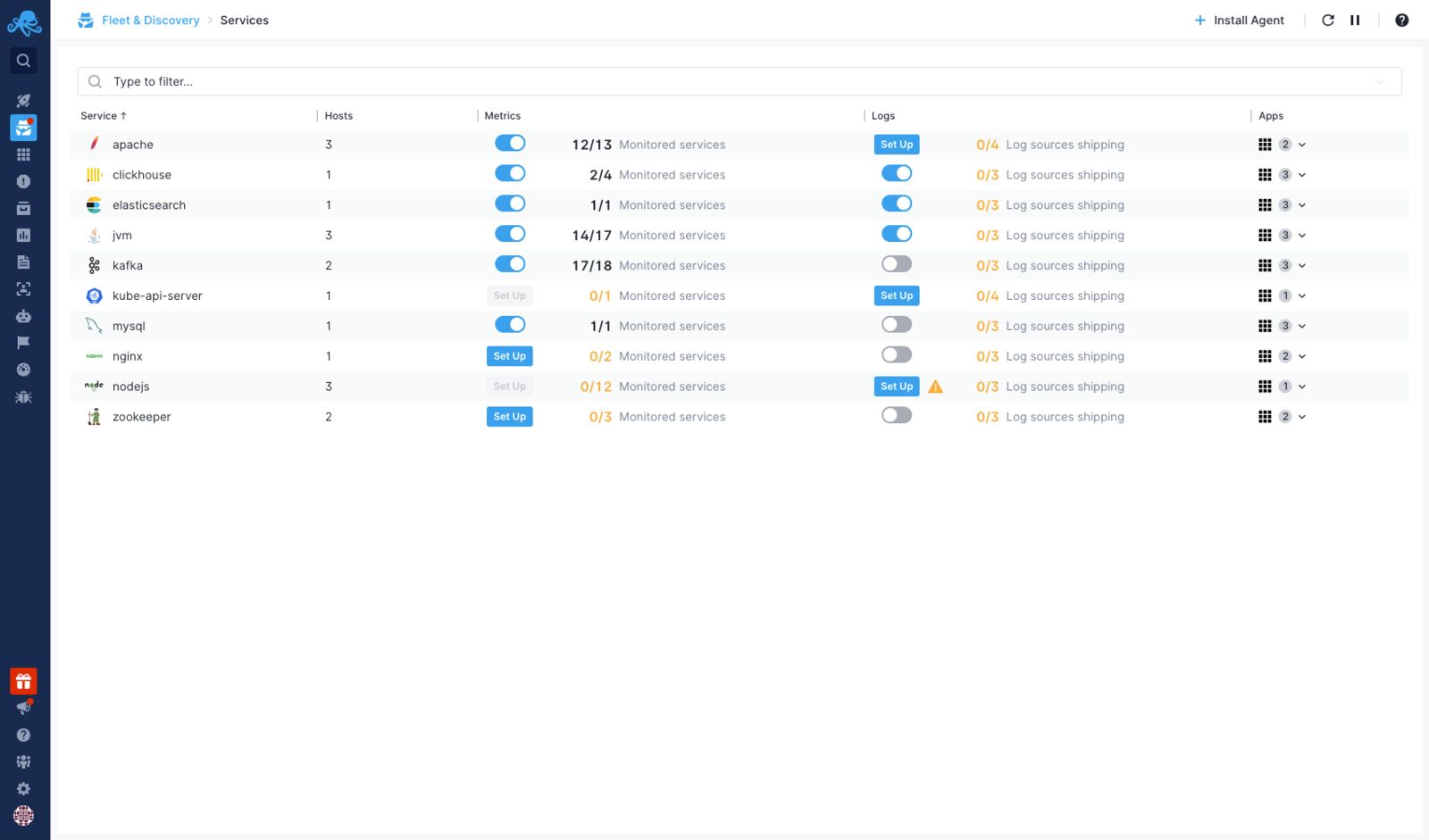
Task: Expand apps dropdown chevron for apache
Action: click(1302, 145)
